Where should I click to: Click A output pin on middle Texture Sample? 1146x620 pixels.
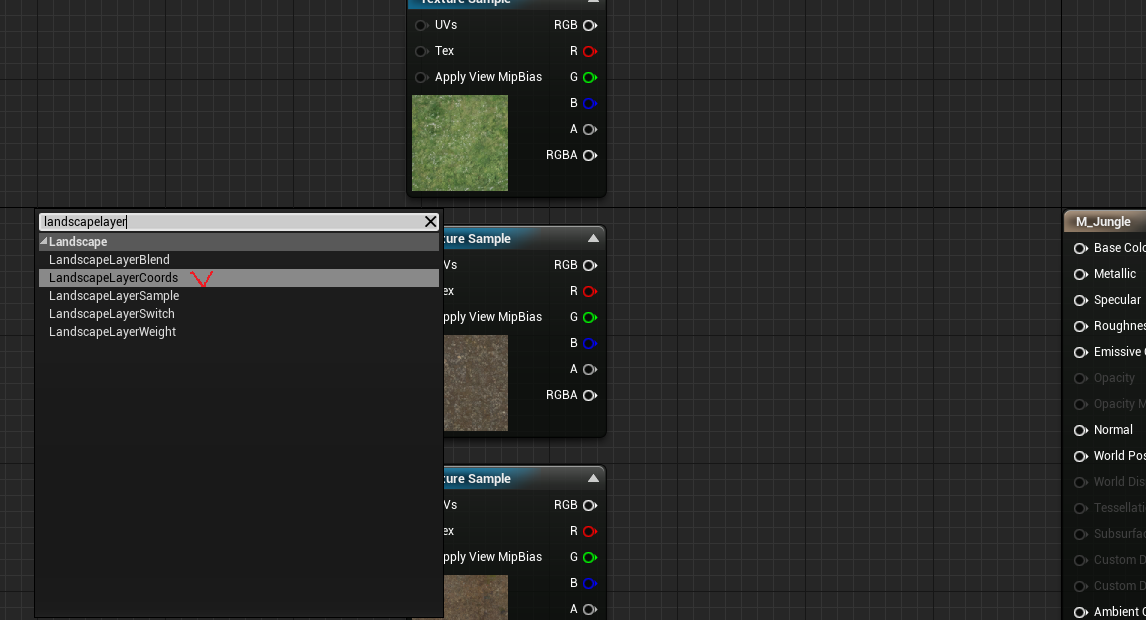[x=590, y=369]
